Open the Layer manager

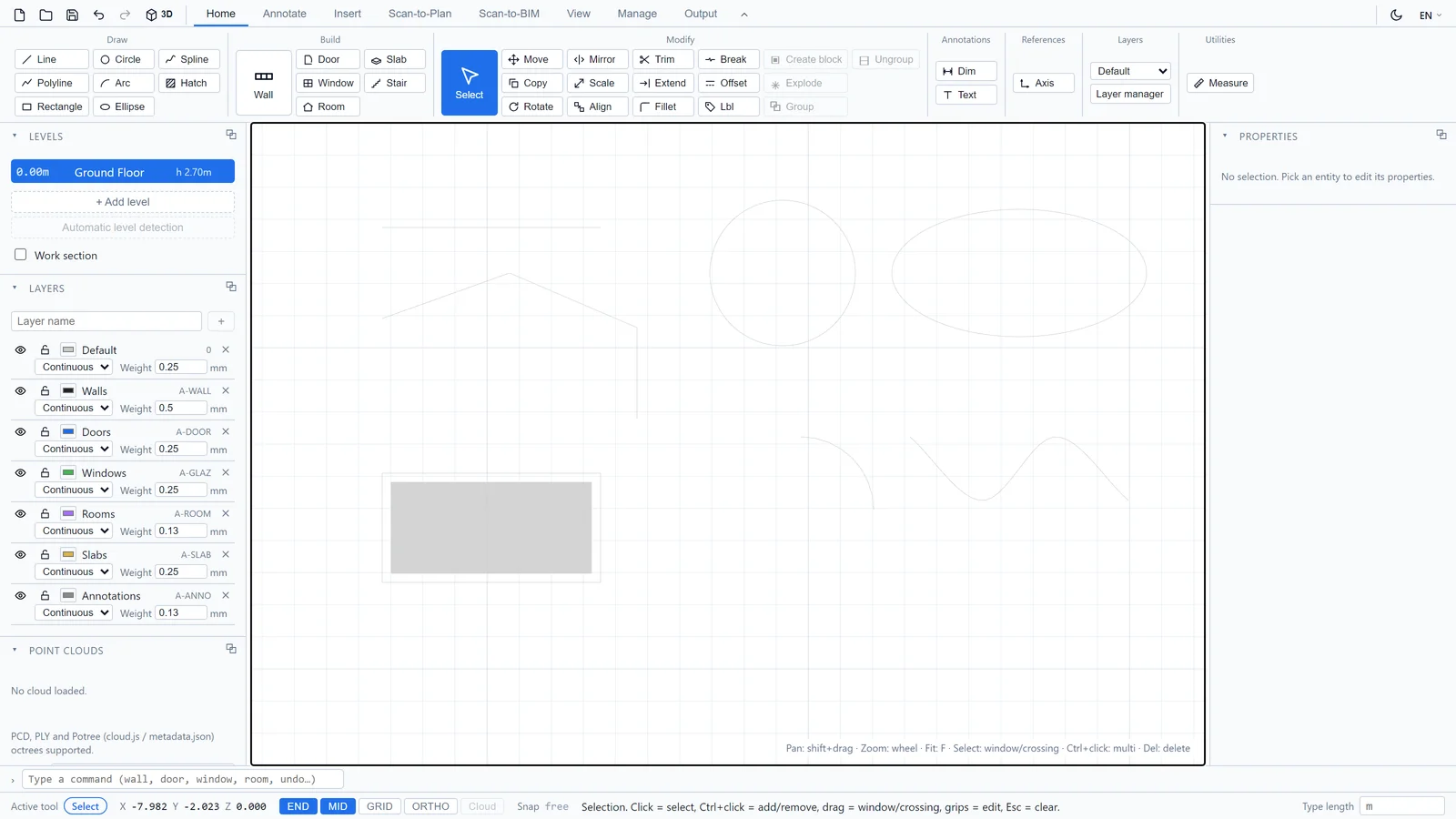click(1130, 94)
